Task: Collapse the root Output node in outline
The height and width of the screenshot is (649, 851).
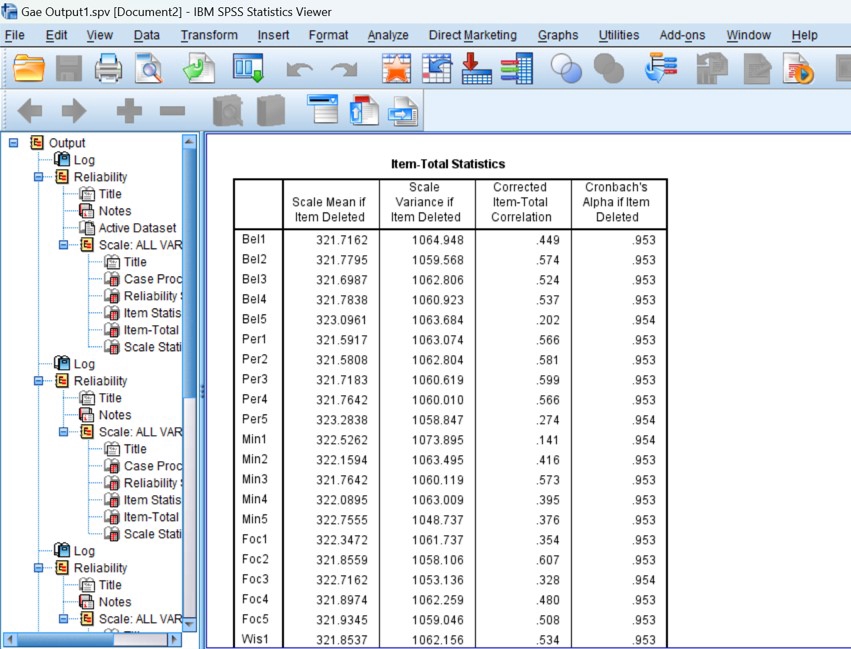Action: pyautogui.click(x=14, y=143)
